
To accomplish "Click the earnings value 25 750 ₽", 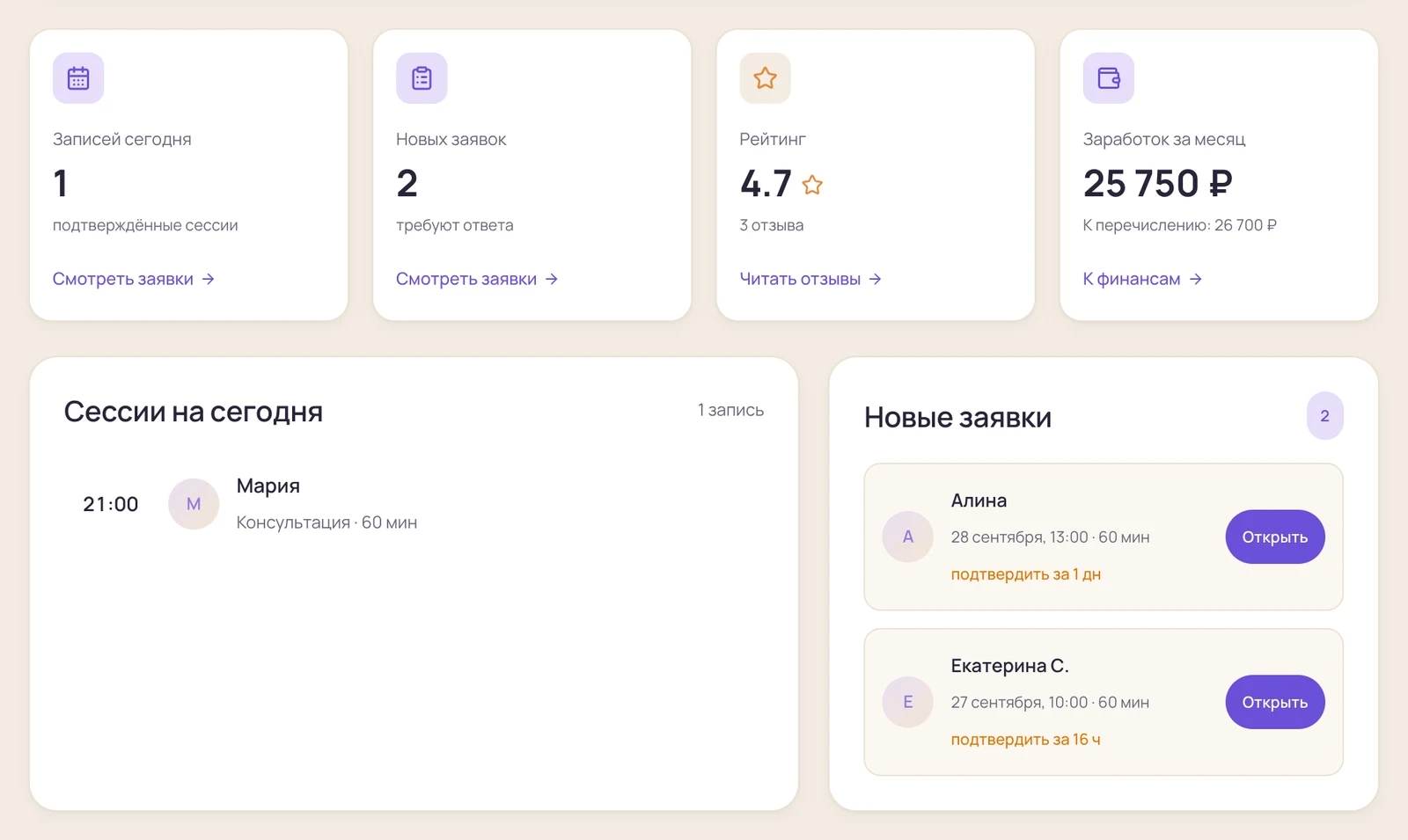I will coord(1157,183).
